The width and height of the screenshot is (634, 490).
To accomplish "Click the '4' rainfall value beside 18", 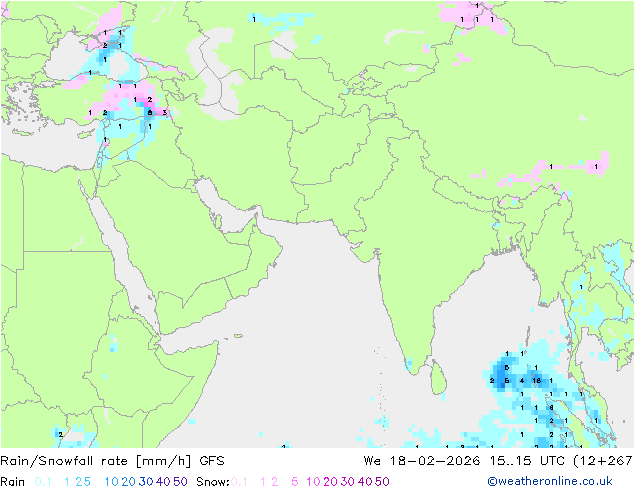I will point(522,380).
